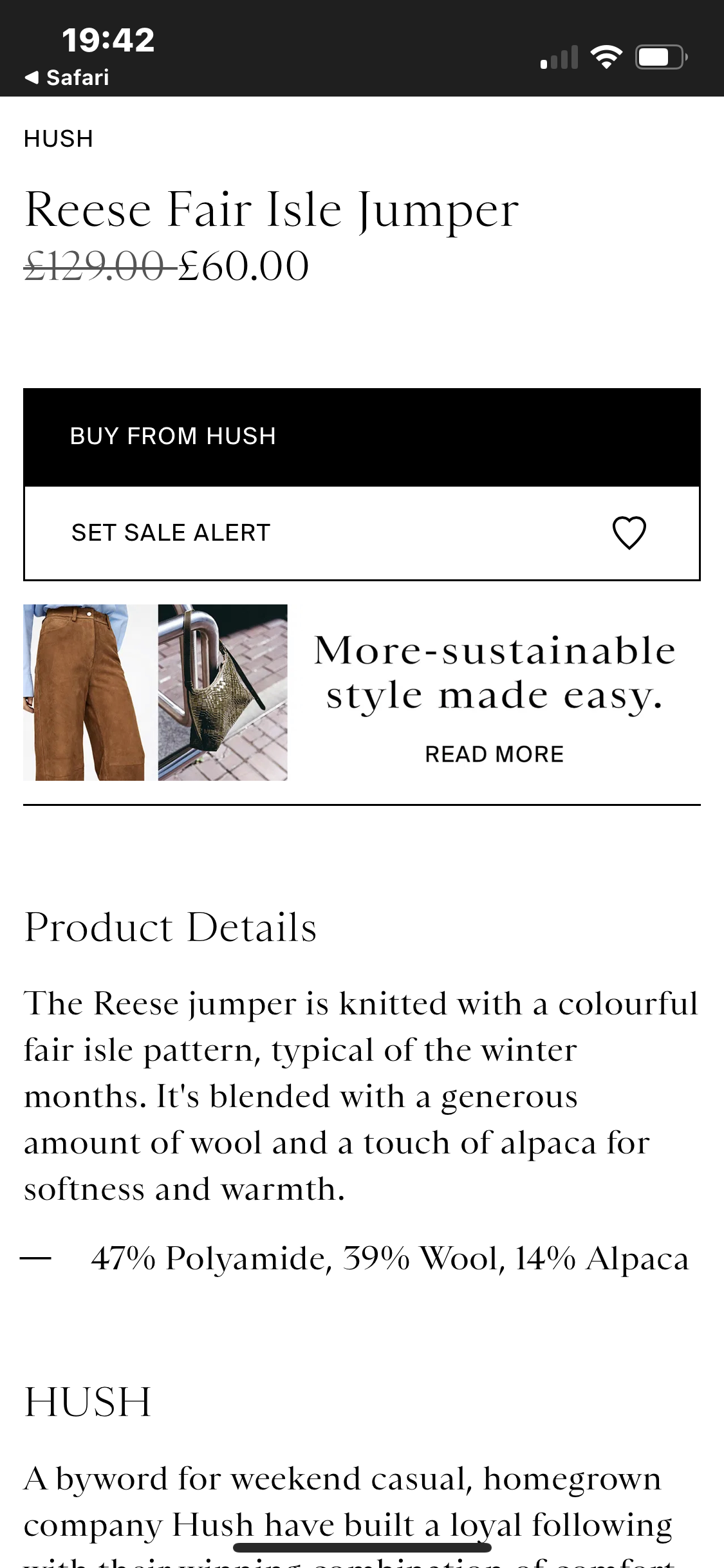
Task: Tap the heart wishlist icon
Action: [629, 533]
